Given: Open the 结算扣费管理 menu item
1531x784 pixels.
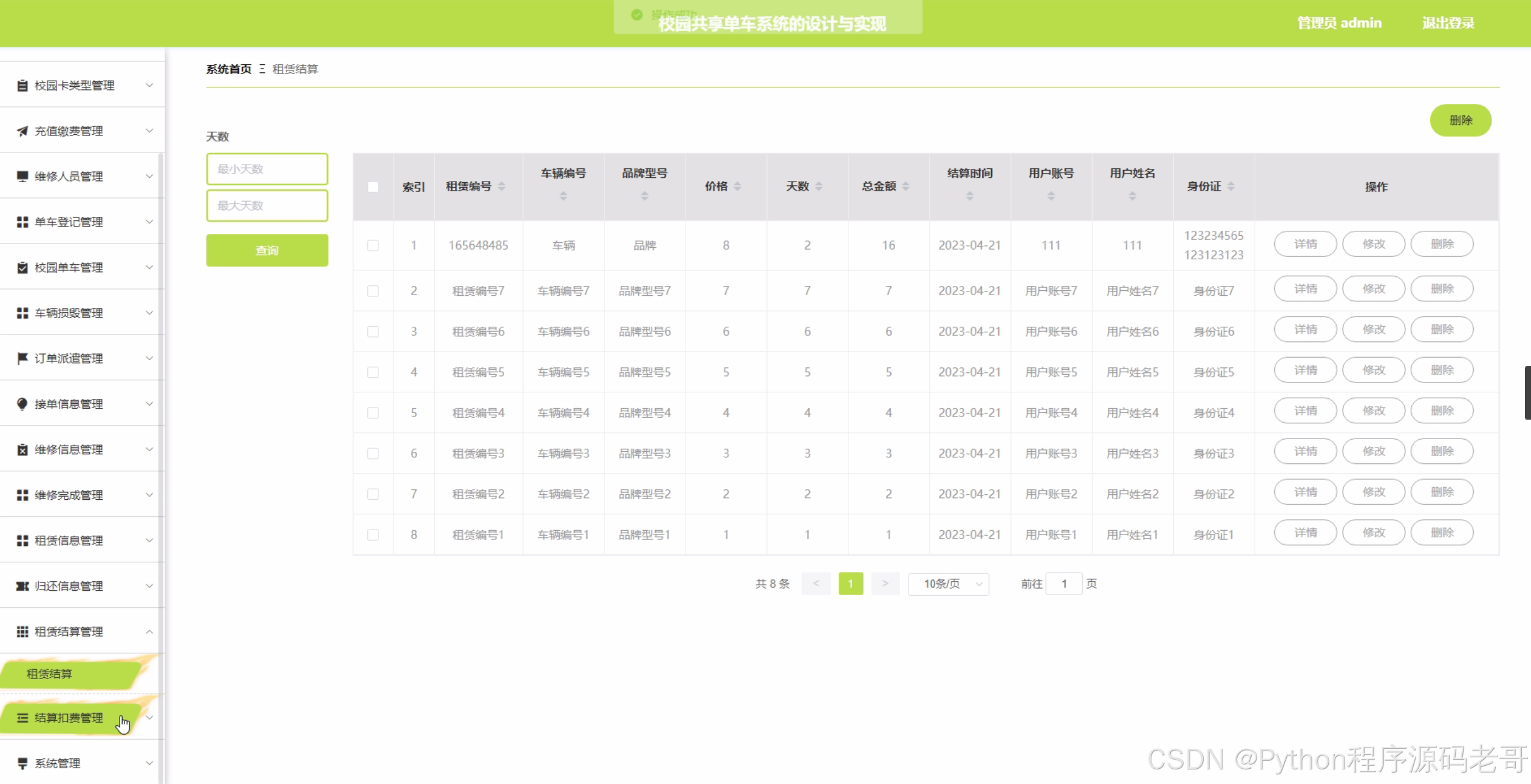Looking at the screenshot, I should coord(69,718).
